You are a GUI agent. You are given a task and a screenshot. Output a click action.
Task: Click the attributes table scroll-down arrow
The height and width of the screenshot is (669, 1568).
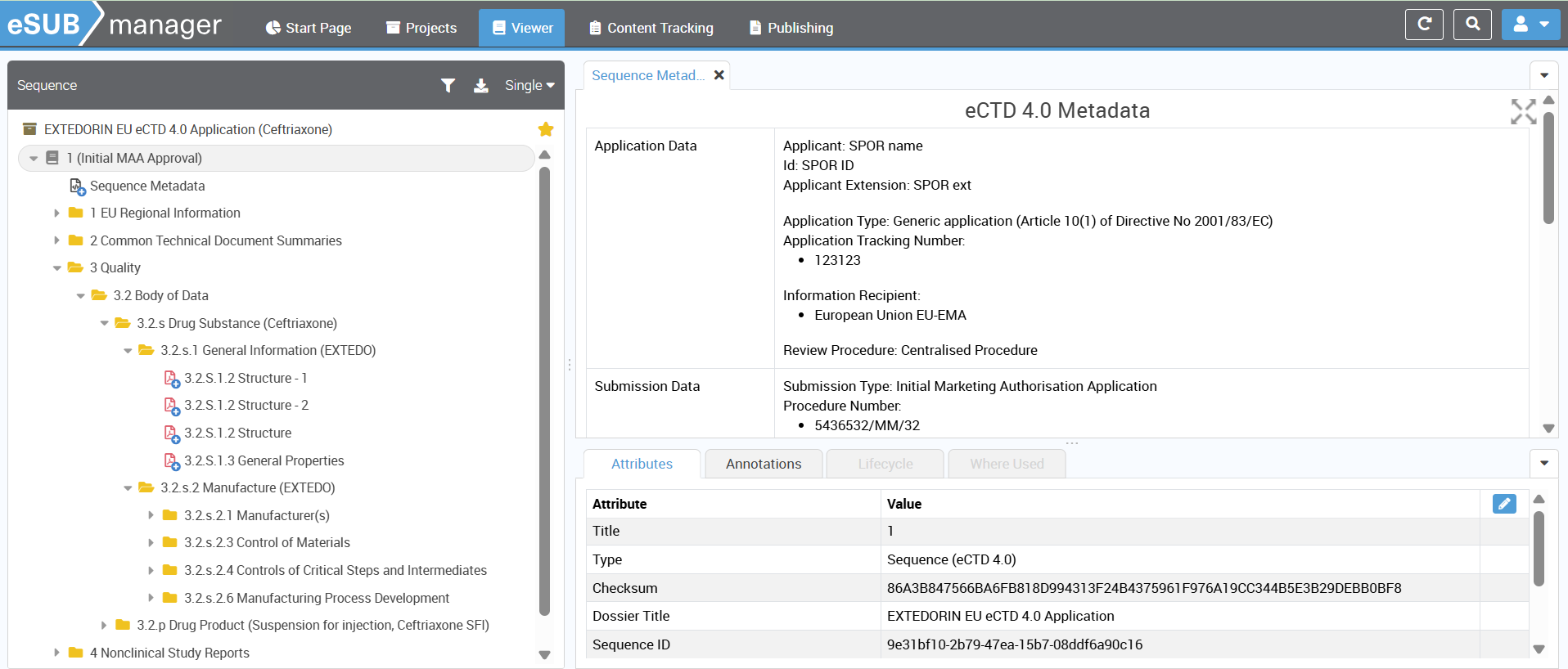[x=1539, y=649]
